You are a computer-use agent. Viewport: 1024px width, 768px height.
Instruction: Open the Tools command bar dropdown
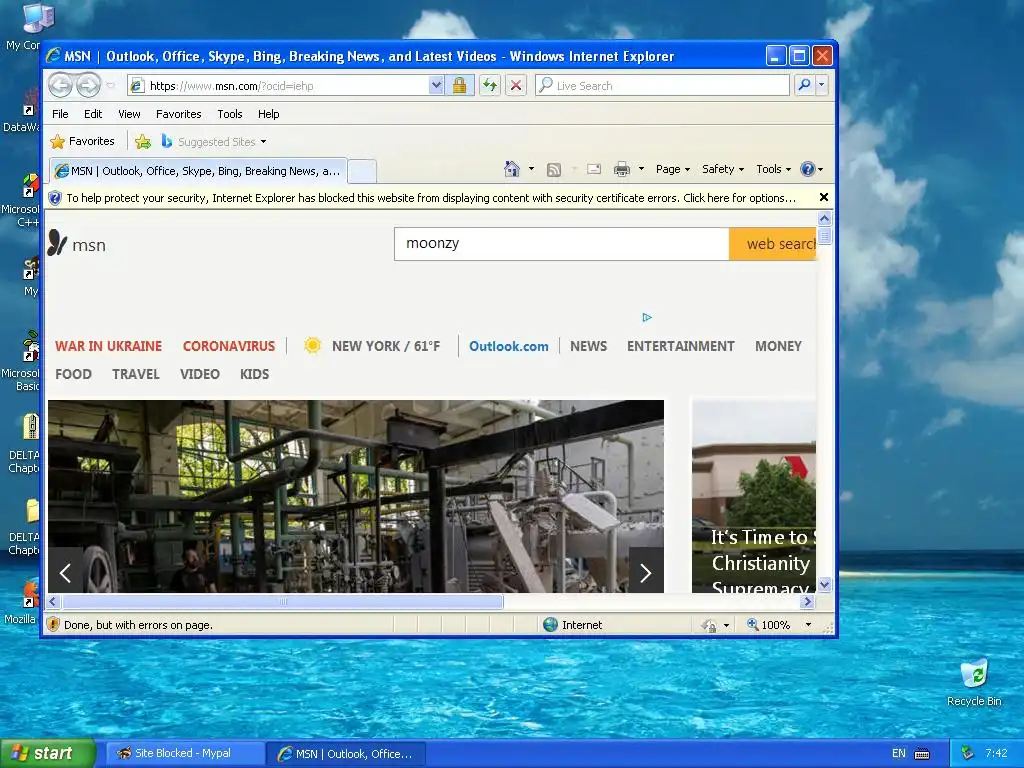773,169
